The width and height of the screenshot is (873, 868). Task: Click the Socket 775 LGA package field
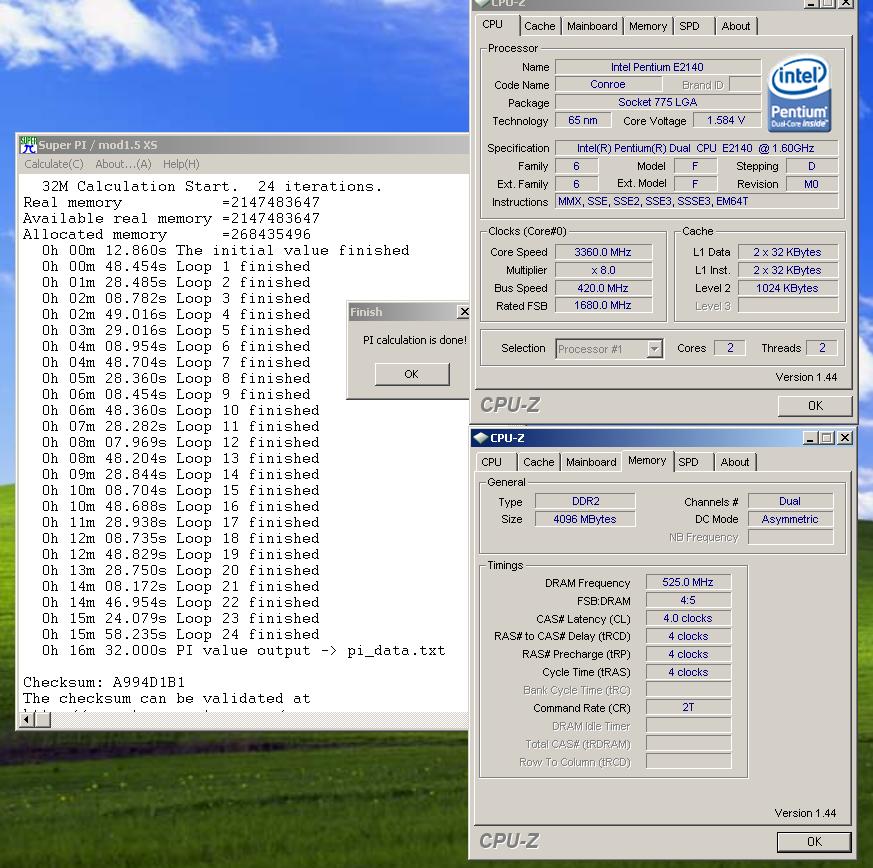658,102
